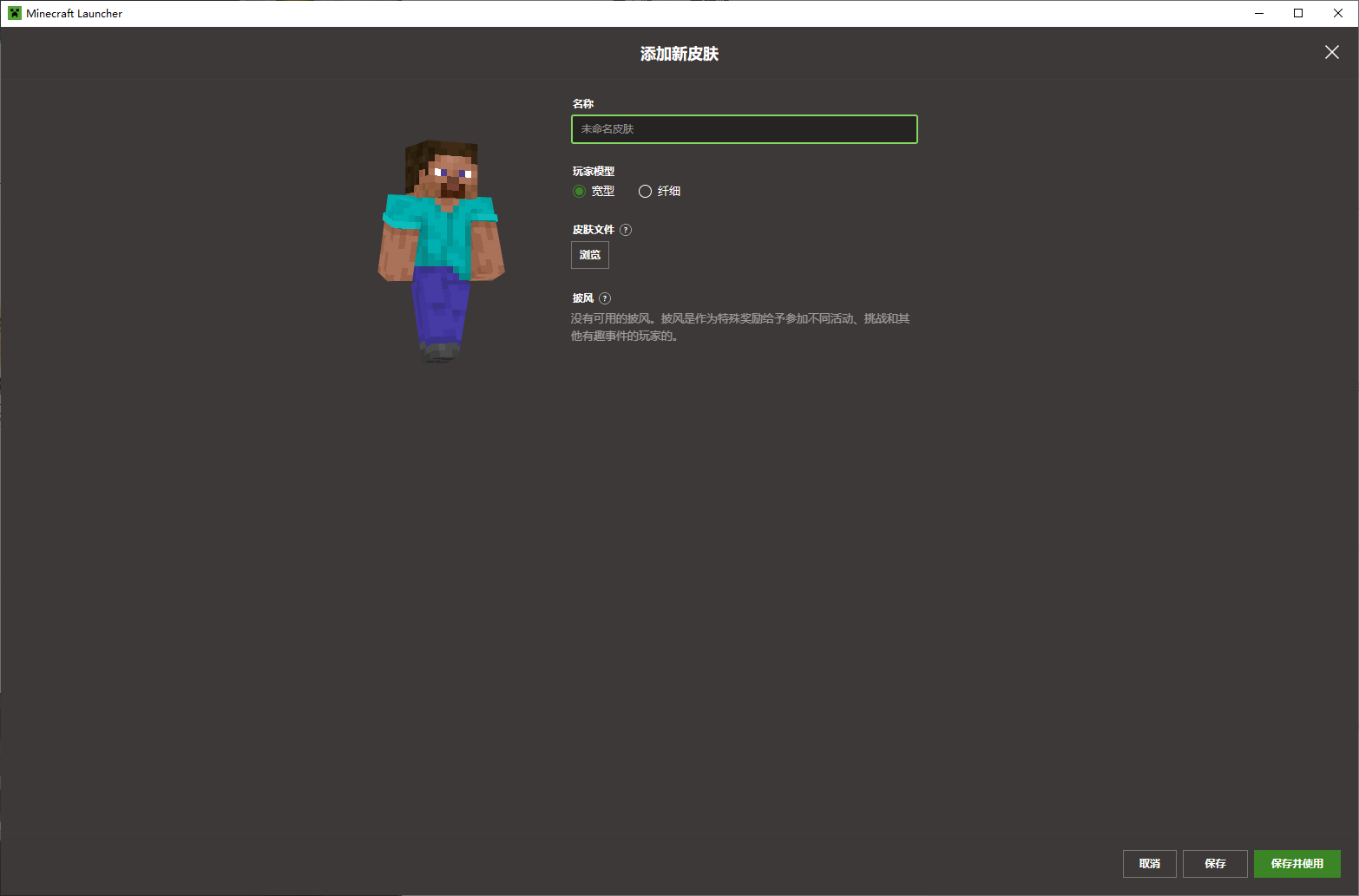1359x896 pixels.
Task: Open help icon next to 披风
Action: pyautogui.click(x=605, y=298)
